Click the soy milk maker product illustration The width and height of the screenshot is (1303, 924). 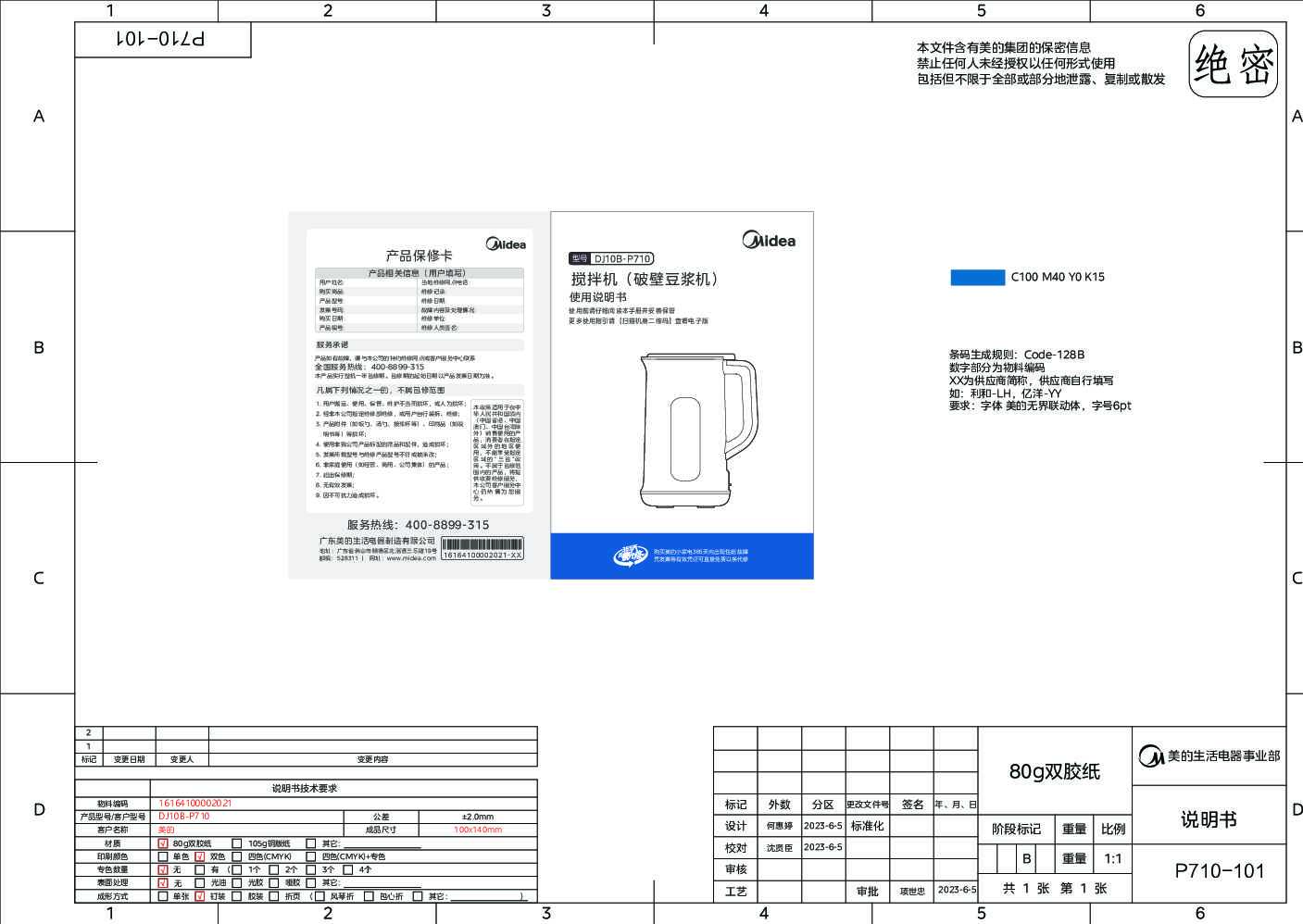click(x=698, y=430)
